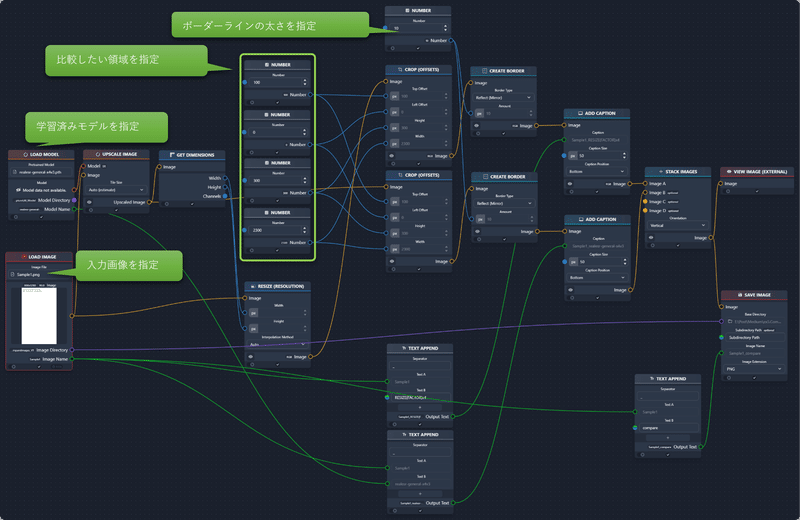Toggle the eye preview on Resize (Resolution) output
This screenshot has height=520, width=800.
point(251,357)
